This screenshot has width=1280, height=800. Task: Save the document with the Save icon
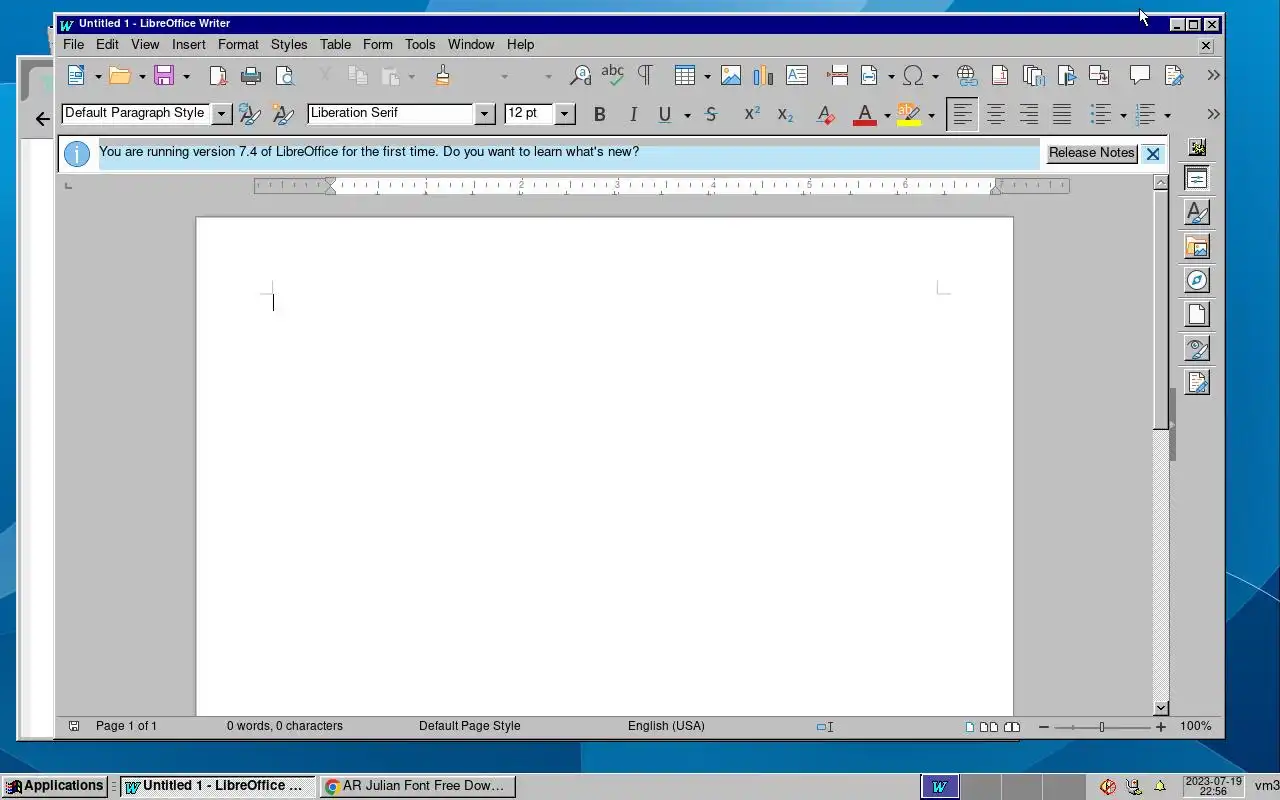pyautogui.click(x=164, y=75)
